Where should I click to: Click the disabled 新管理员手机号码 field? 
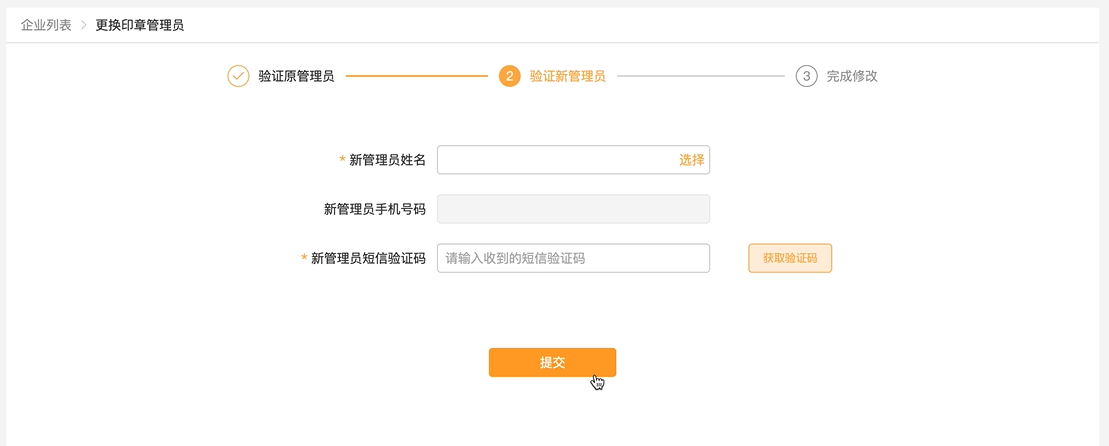[x=574, y=209]
